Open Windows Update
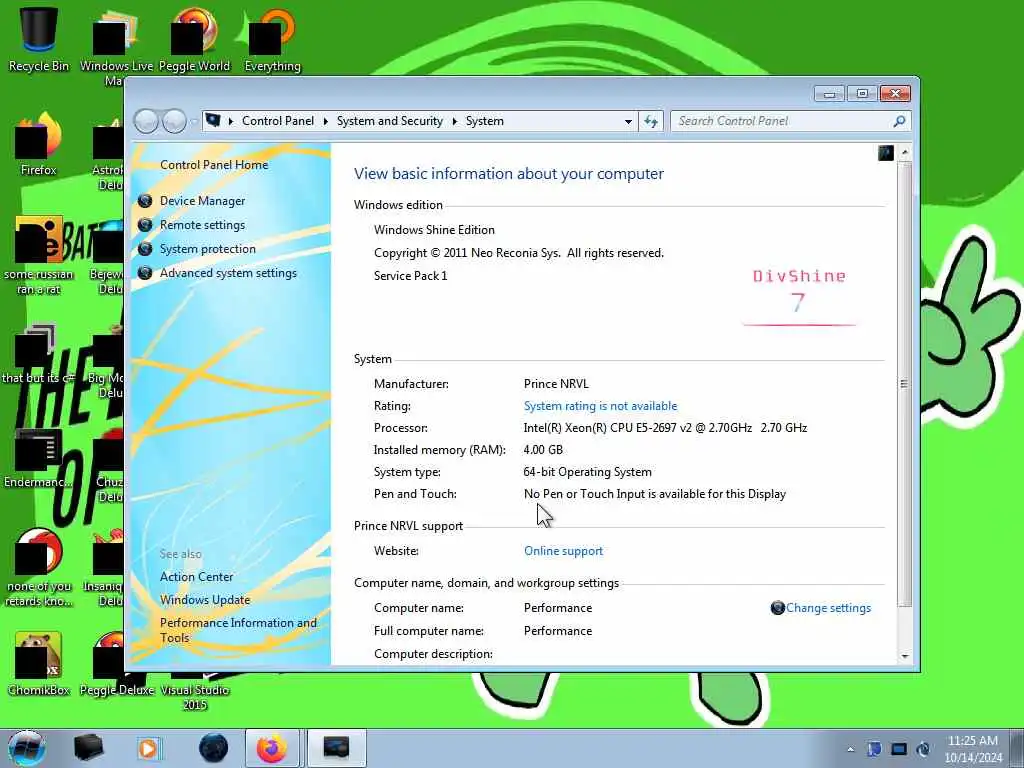This screenshot has width=1024, height=768. pos(204,600)
